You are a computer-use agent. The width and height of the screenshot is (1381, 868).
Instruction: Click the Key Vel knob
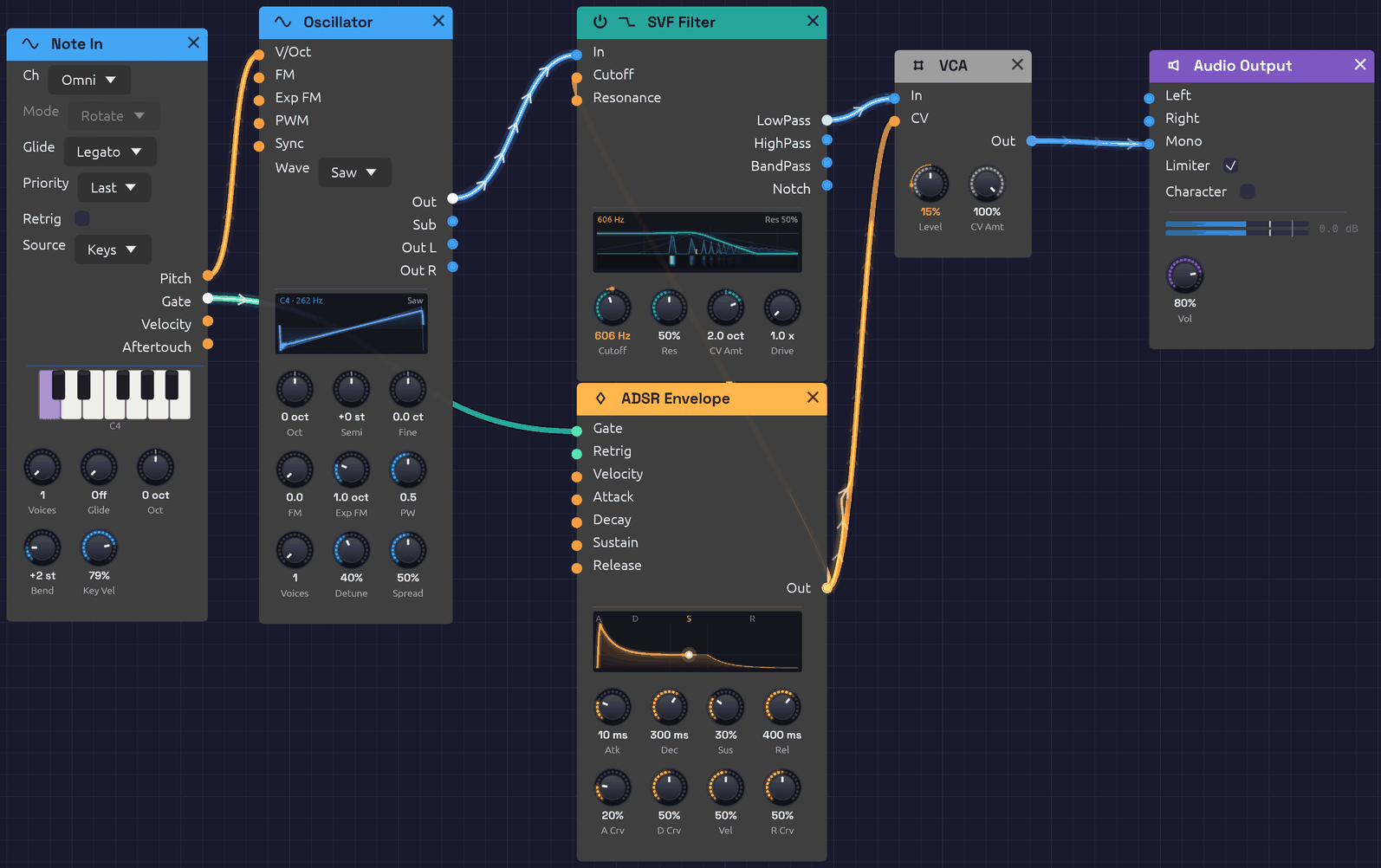click(99, 547)
